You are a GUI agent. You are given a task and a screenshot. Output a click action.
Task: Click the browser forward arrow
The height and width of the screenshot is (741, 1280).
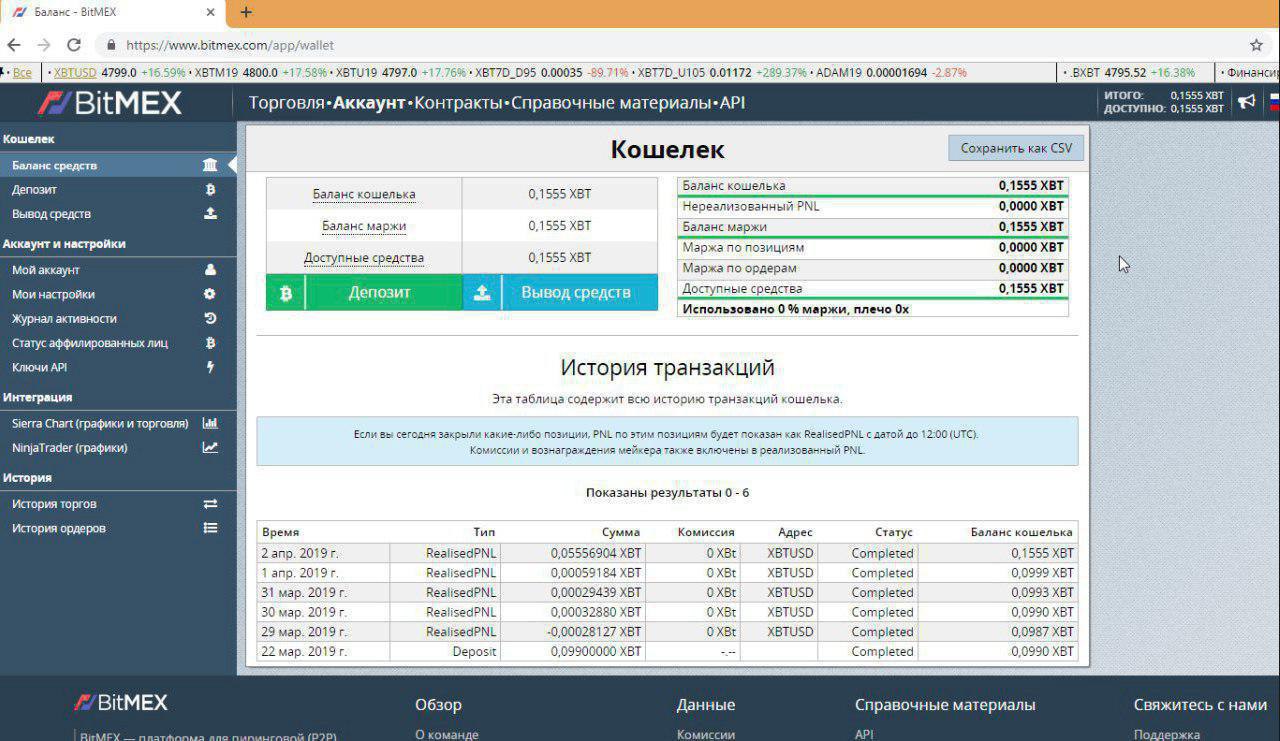pyautogui.click(x=43, y=45)
